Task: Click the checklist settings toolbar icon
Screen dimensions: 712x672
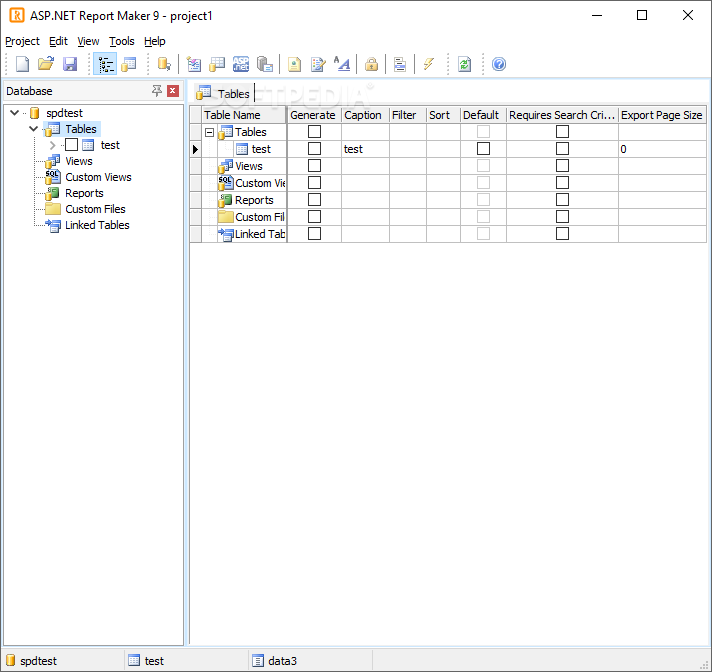Action: [194, 64]
